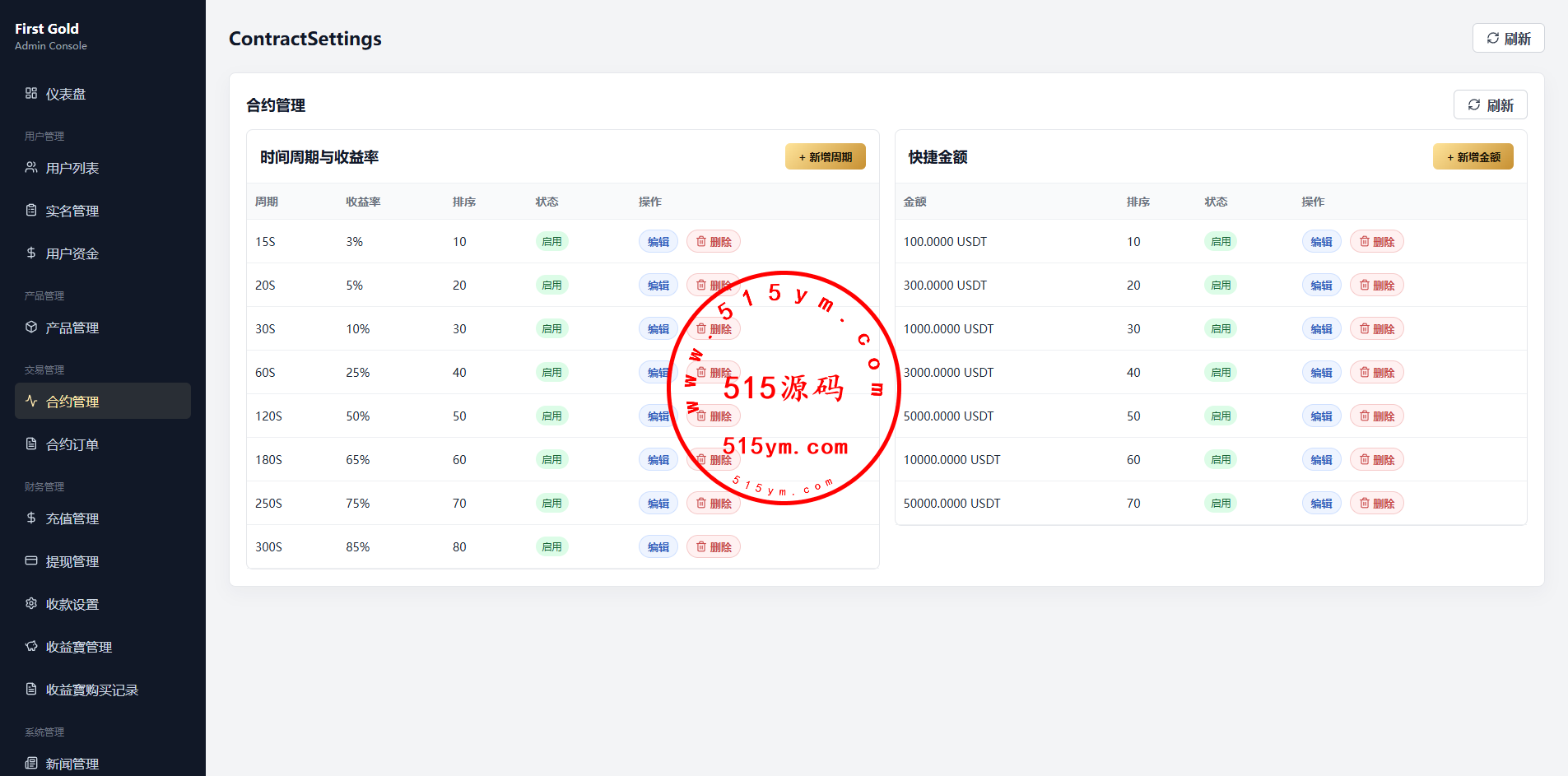Screen dimensions: 1568x776
Task: Click the dollar icon beside 用户资金
Action: (31, 253)
